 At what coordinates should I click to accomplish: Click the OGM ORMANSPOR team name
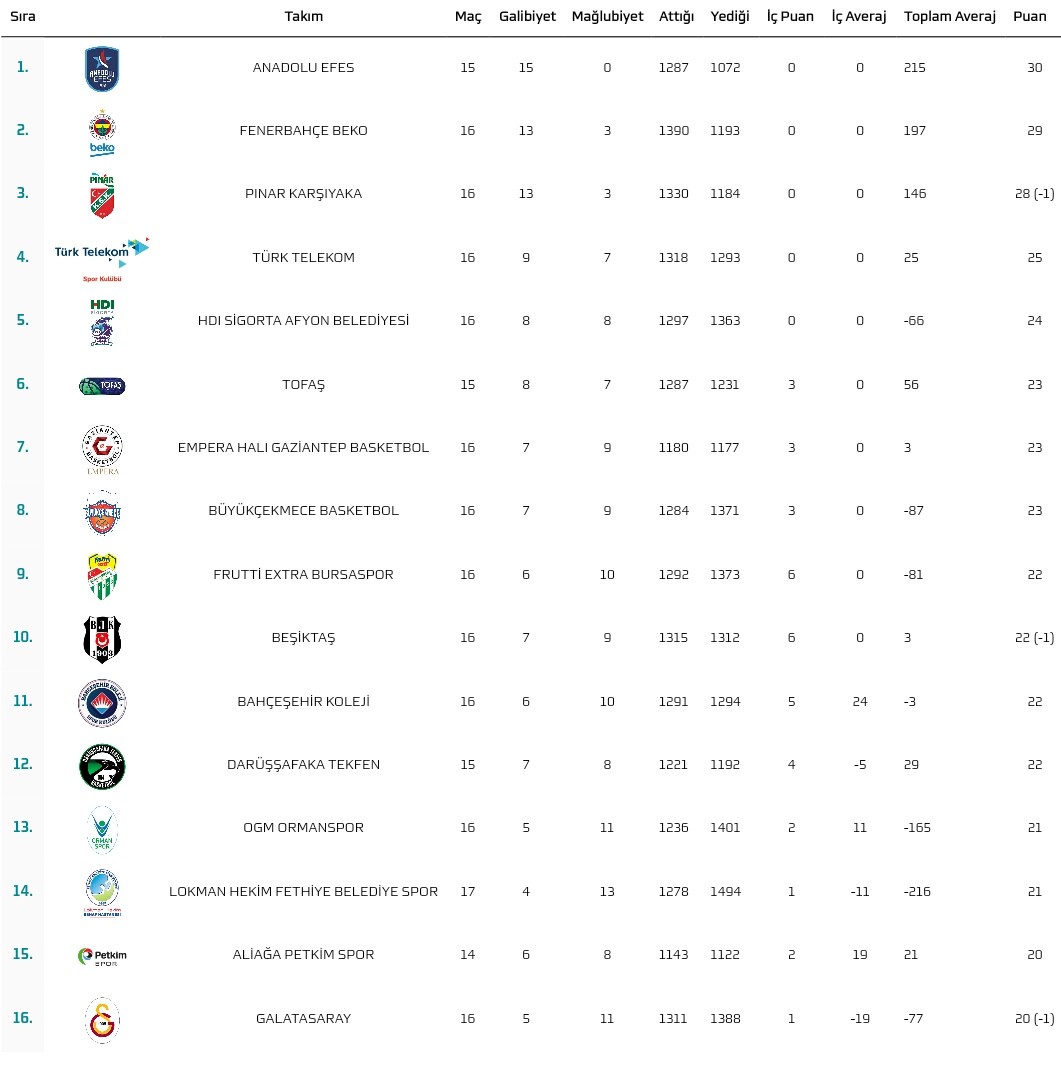pyautogui.click(x=304, y=828)
